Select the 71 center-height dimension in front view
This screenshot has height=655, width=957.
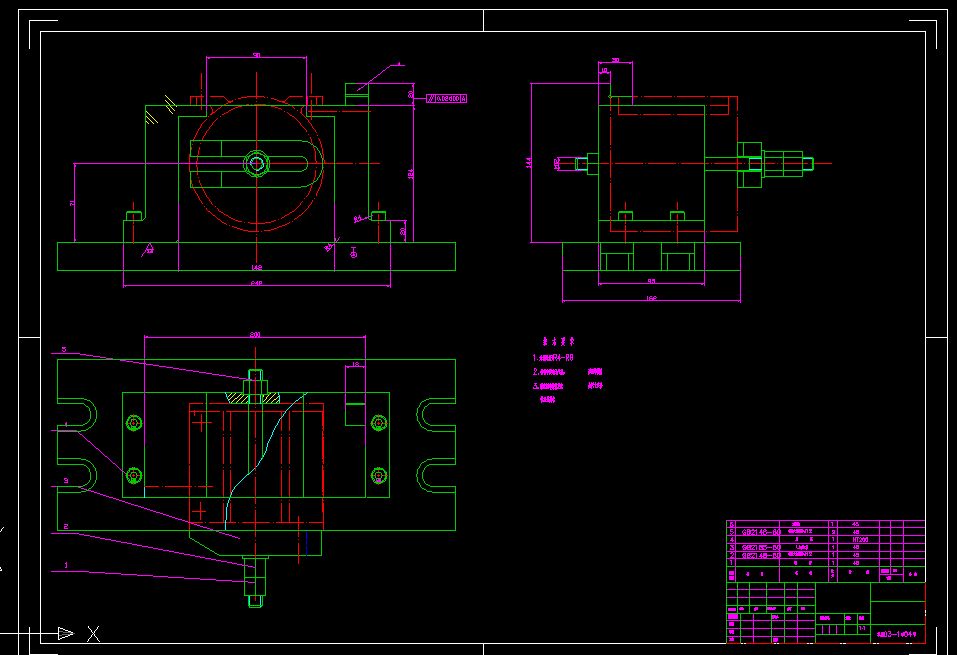click(x=73, y=203)
